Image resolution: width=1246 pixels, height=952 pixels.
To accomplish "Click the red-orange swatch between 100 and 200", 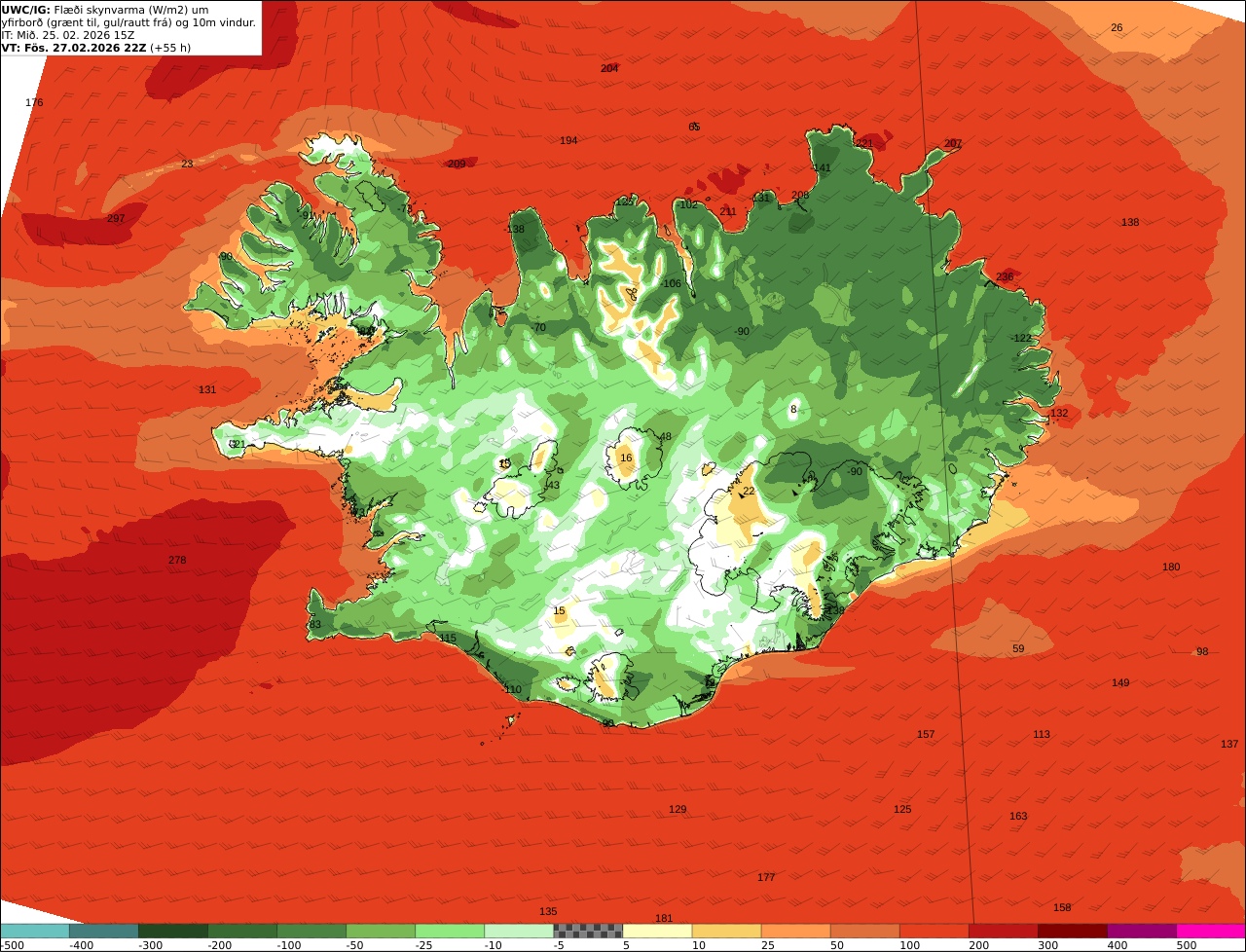I will 933,931.
